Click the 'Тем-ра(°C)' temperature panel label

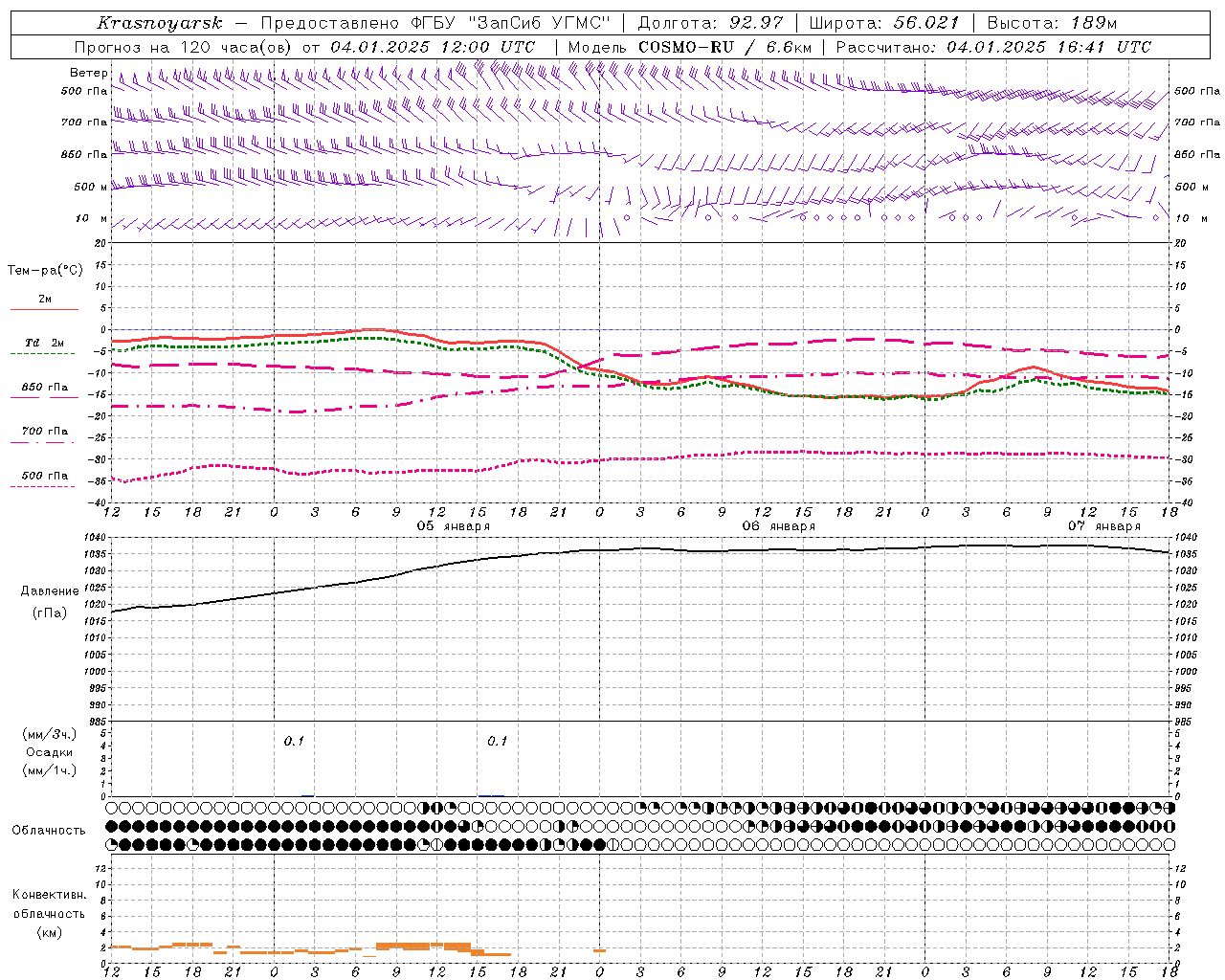pos(45,271)
